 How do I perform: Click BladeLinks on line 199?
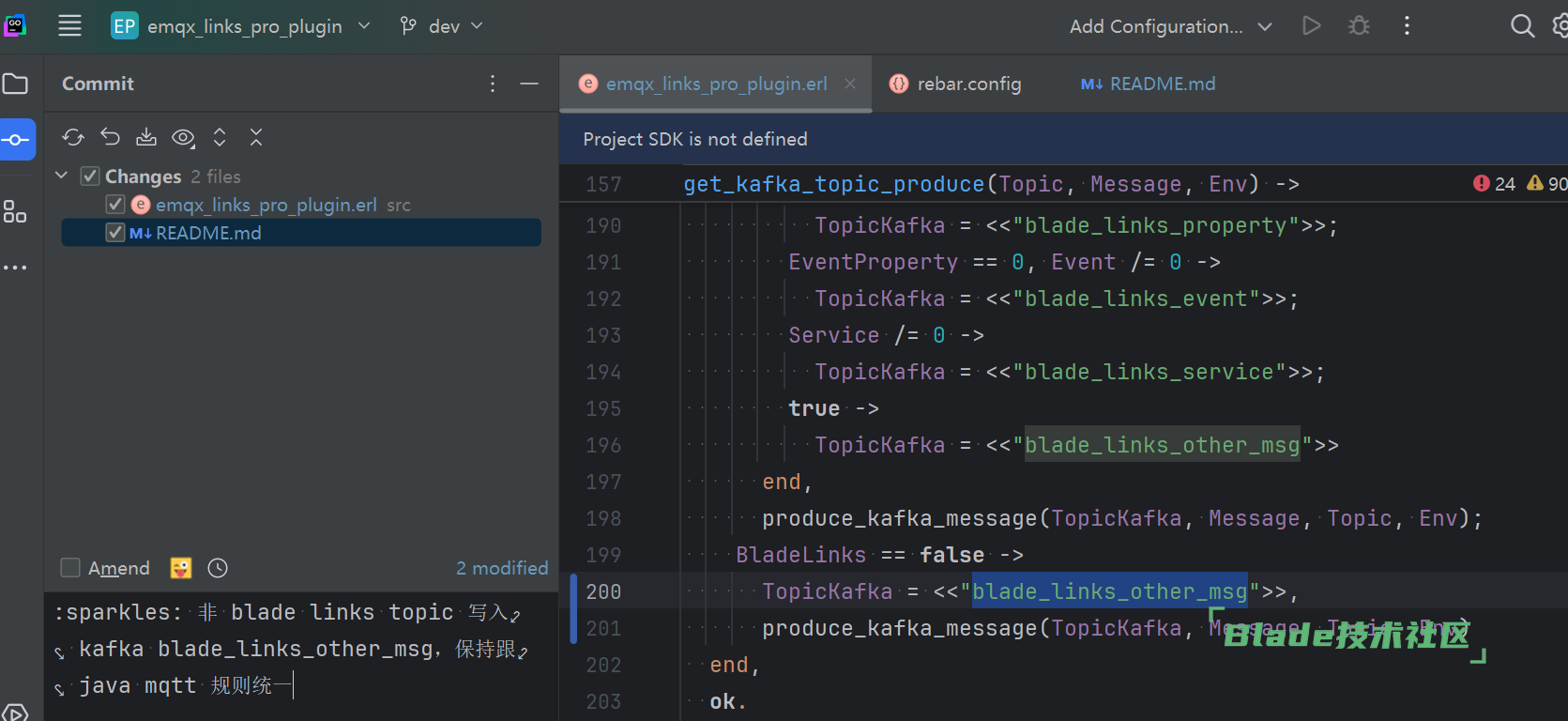click(801, 555)
